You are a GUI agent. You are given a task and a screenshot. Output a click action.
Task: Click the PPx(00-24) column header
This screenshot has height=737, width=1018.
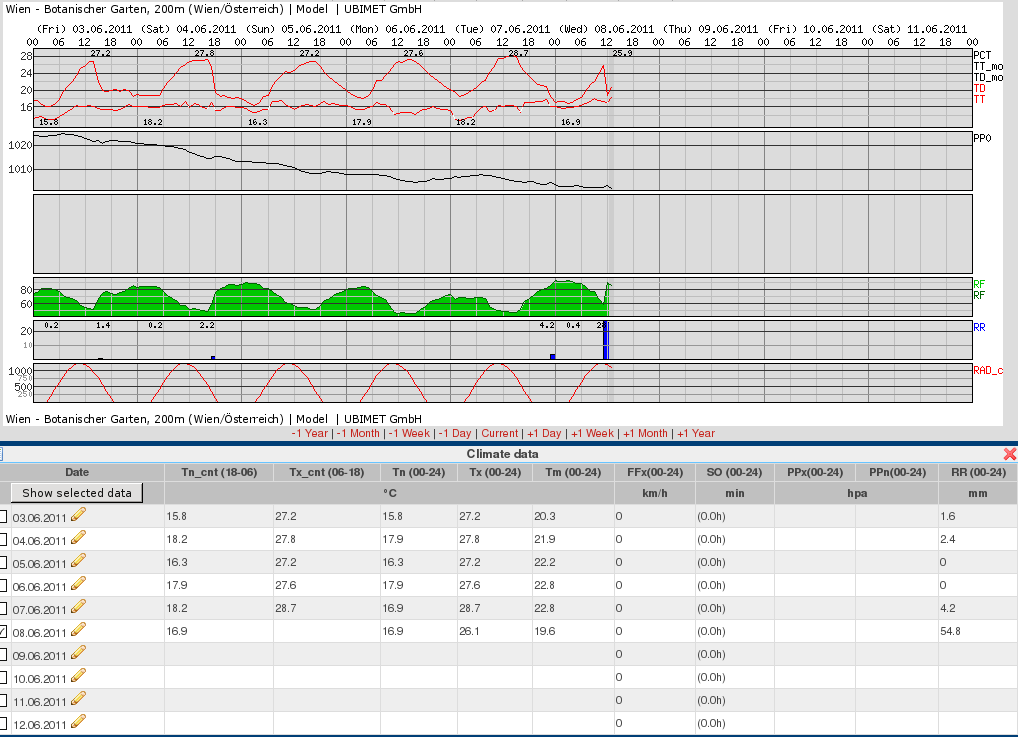point(815,472)
